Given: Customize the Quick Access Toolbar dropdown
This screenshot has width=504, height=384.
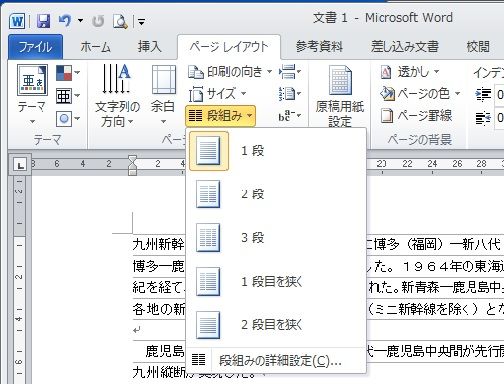Looking at the screenshot, I should tap(141, 22).
